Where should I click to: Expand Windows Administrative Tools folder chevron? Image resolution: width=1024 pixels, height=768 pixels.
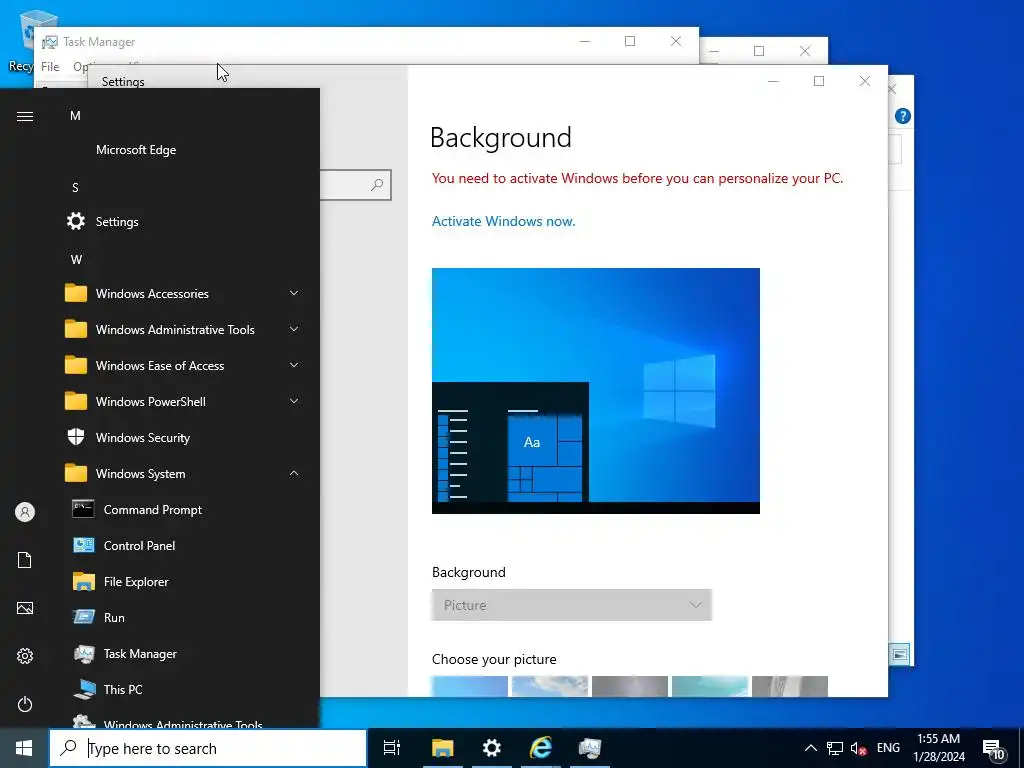coord(294,329)
